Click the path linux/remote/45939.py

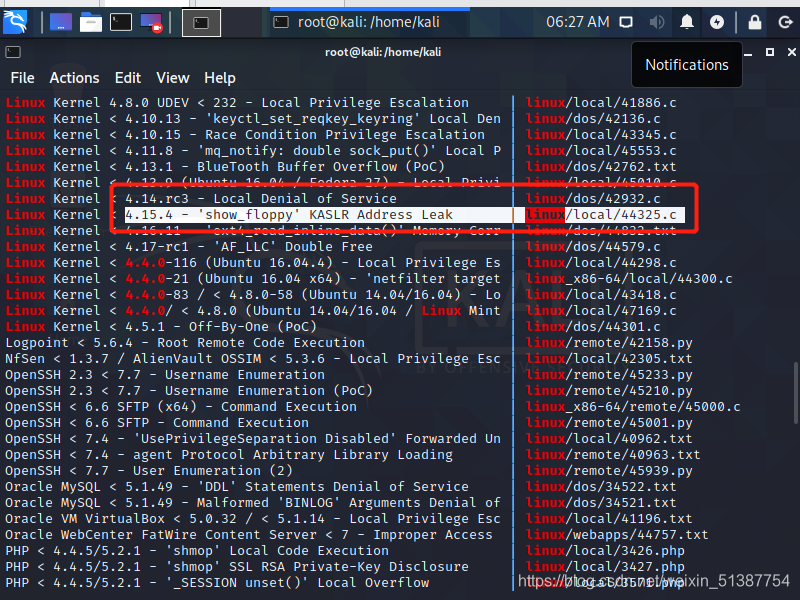pyautogui.click(x=609, y=471)
